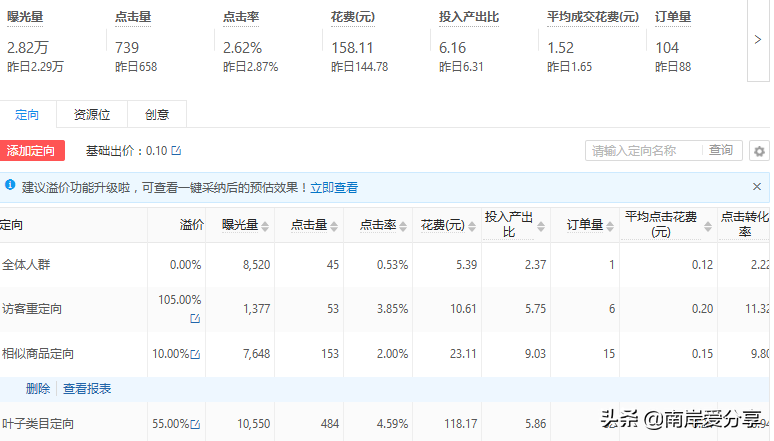Click 删除 under 相似商品定向
This screenshot has height=441, width=774.
click(38, 389)
